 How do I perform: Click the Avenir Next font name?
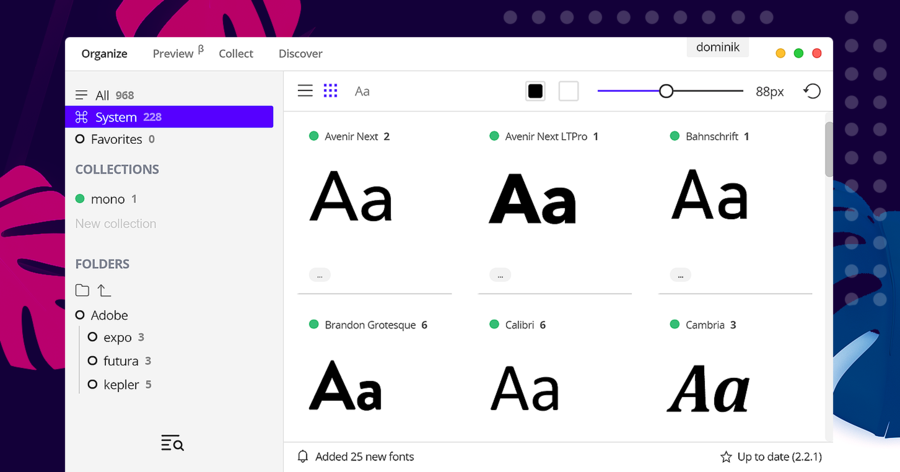(351, 136)
